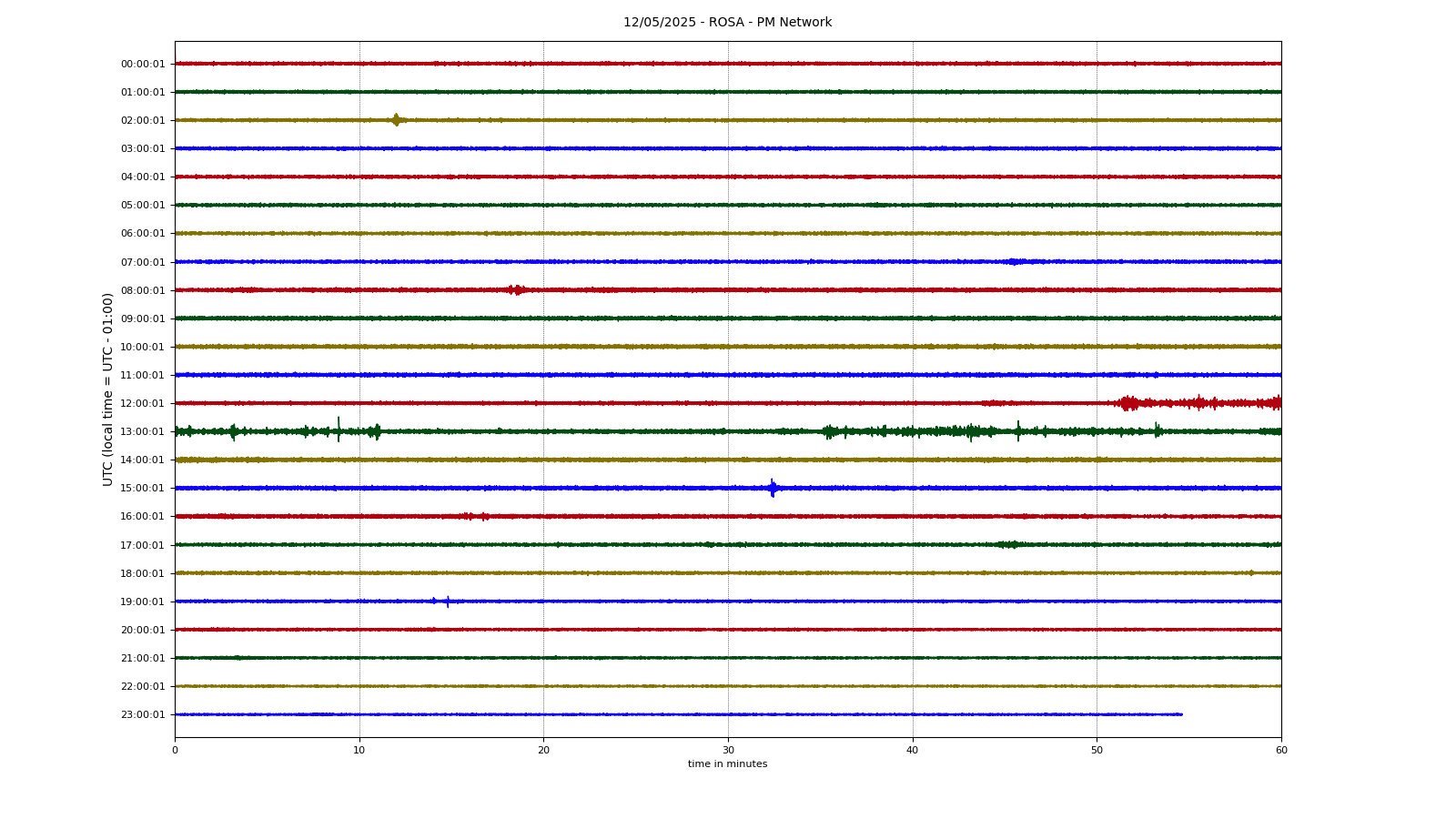Mark the small burst on the 16:00:01 trace

point(475,516)
